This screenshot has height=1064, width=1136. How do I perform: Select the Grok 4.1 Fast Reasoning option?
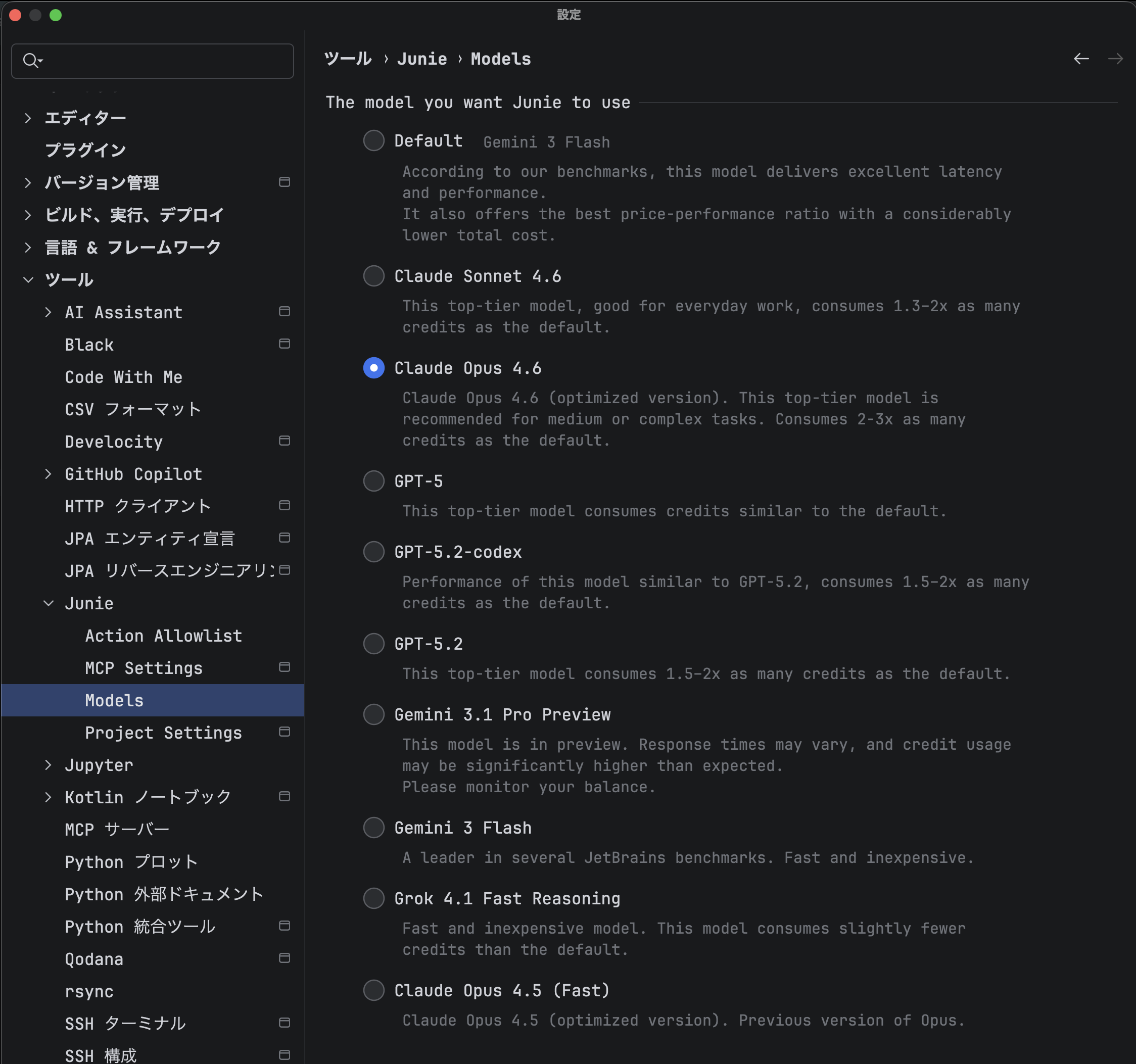374,898
